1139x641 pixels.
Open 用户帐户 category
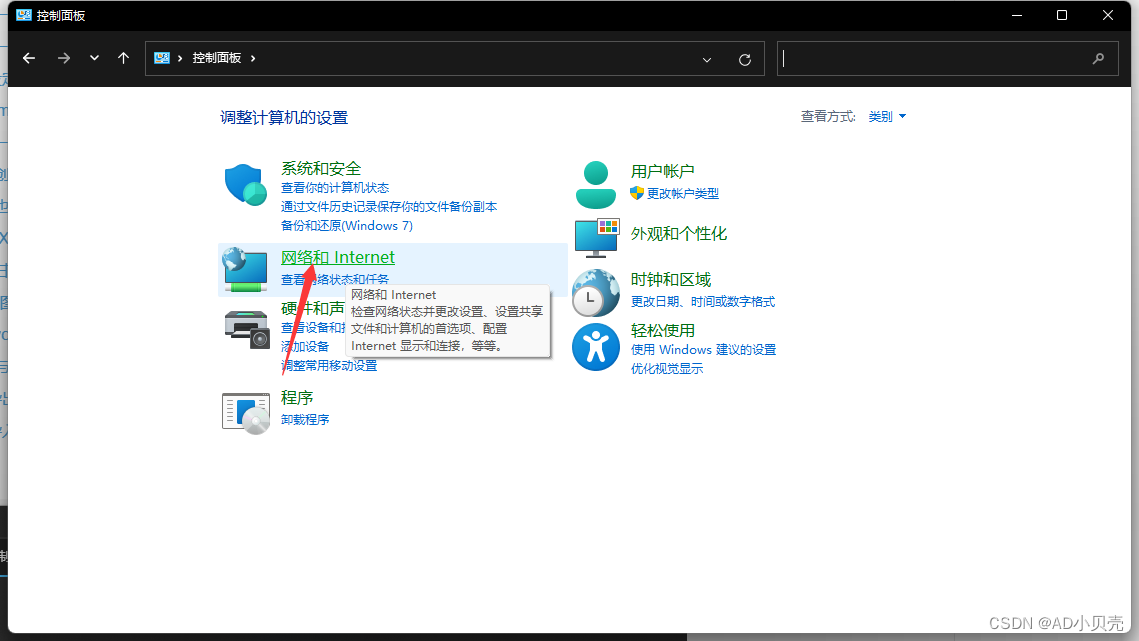pos(662,172)
